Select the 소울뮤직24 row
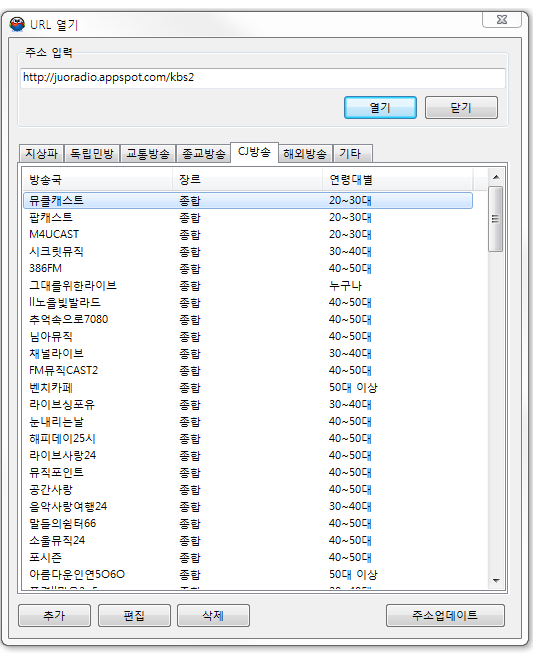The height and width of the screenshot is (660, 535). [248, 540]
